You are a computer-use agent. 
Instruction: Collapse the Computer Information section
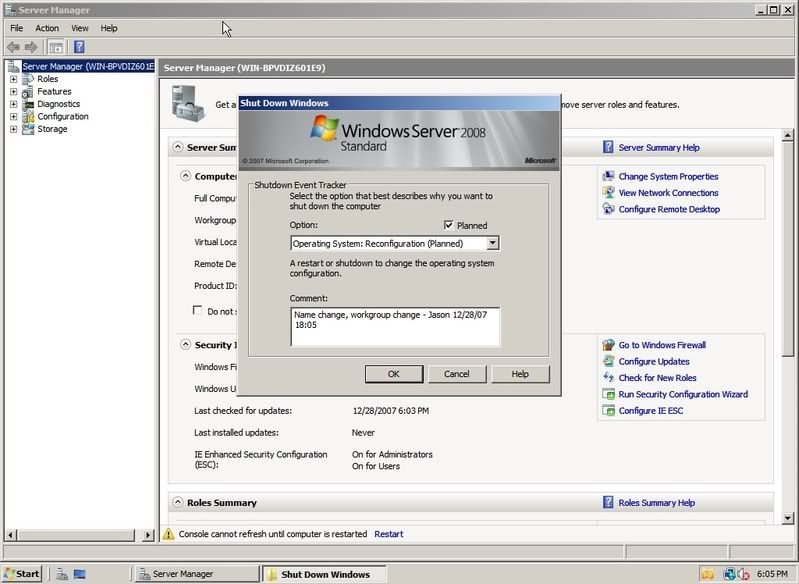pyautogui.click(x=185, y=176)
